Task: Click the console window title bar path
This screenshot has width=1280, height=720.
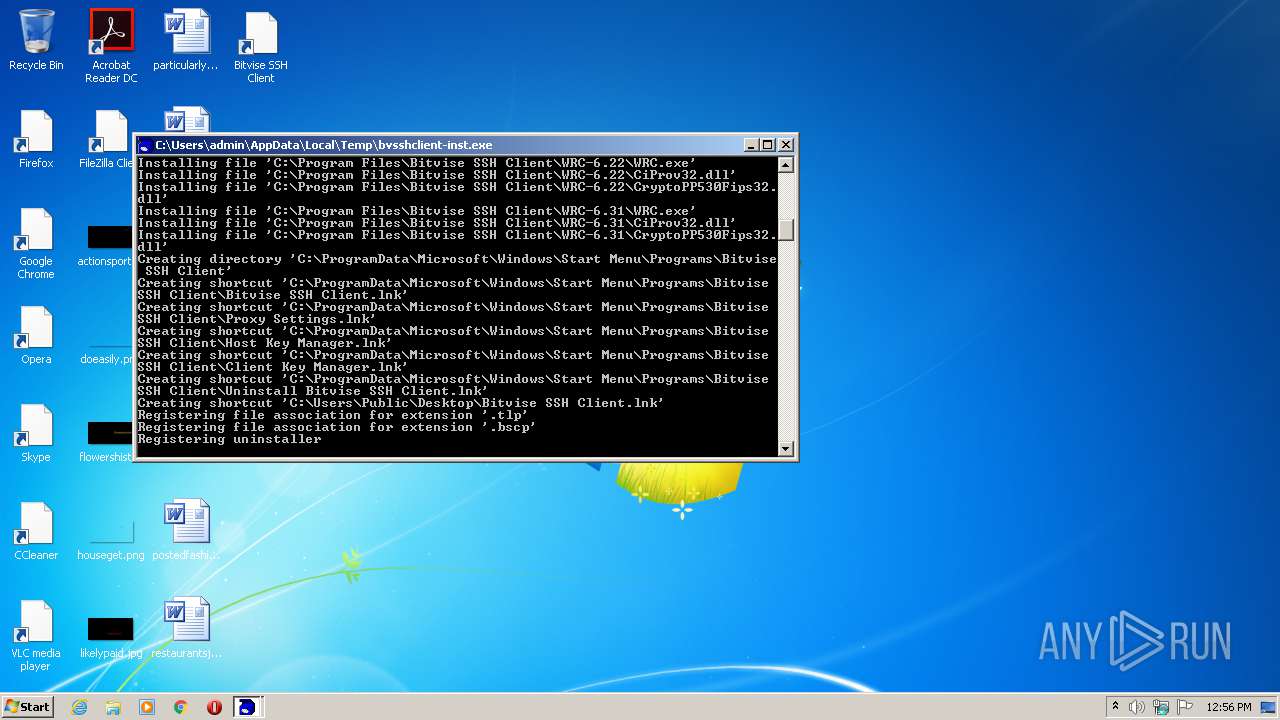Action: coord(323,145)
